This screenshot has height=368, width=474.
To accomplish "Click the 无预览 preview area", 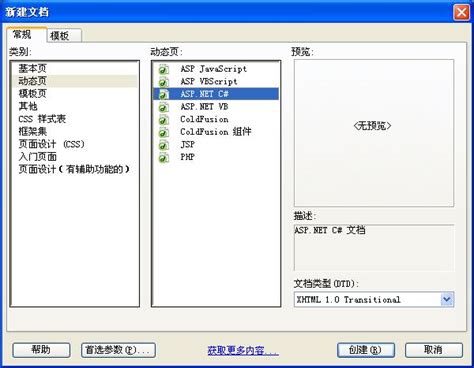I will (374, 133).
